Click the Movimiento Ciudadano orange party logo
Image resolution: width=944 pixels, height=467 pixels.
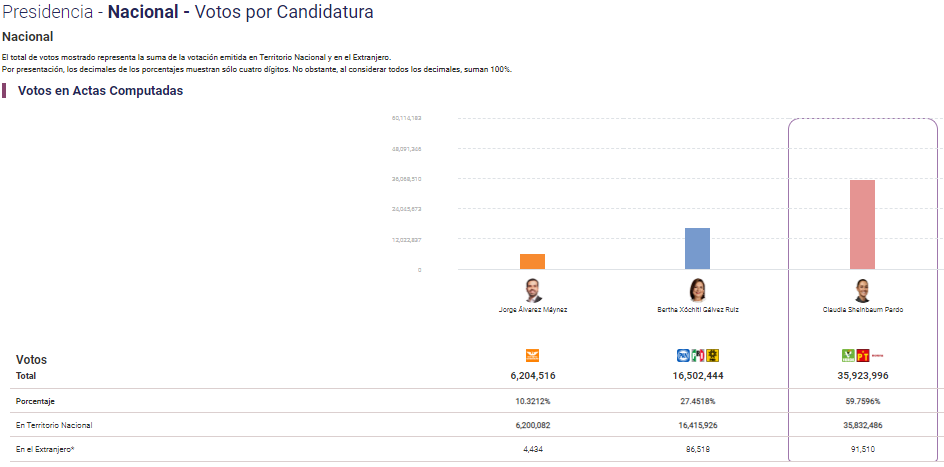533,356
